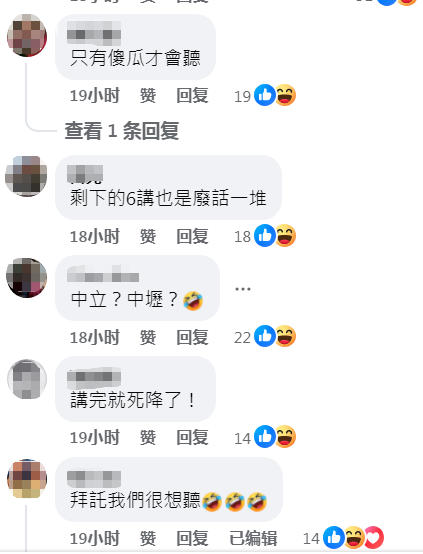Open commenter name above 中立？中壢？

click(103, 275)
